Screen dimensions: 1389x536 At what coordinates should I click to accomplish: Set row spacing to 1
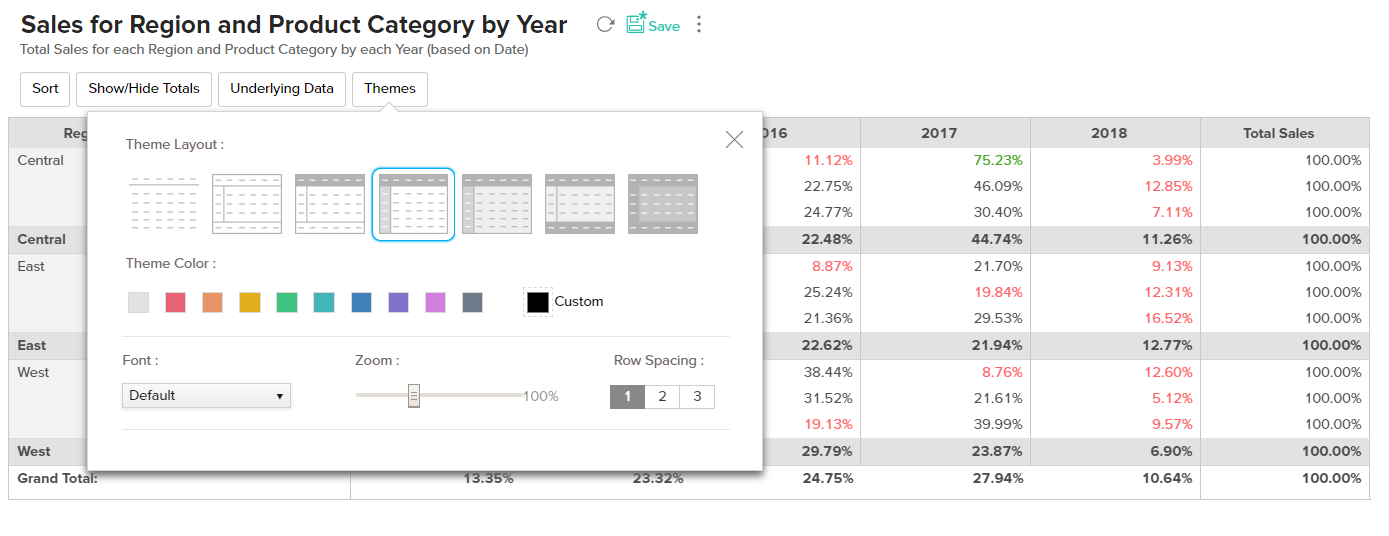click(627, 397)
